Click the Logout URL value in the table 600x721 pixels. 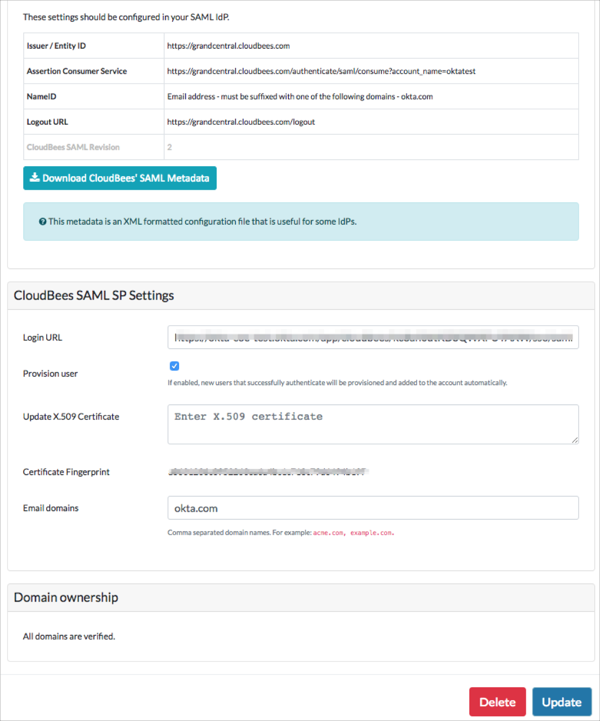241,122
